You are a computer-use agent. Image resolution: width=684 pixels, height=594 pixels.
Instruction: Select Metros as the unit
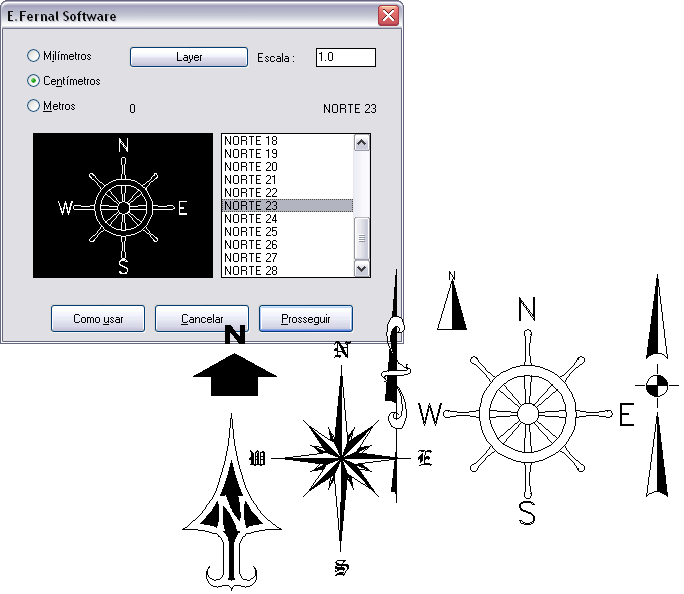click(34, 105)
